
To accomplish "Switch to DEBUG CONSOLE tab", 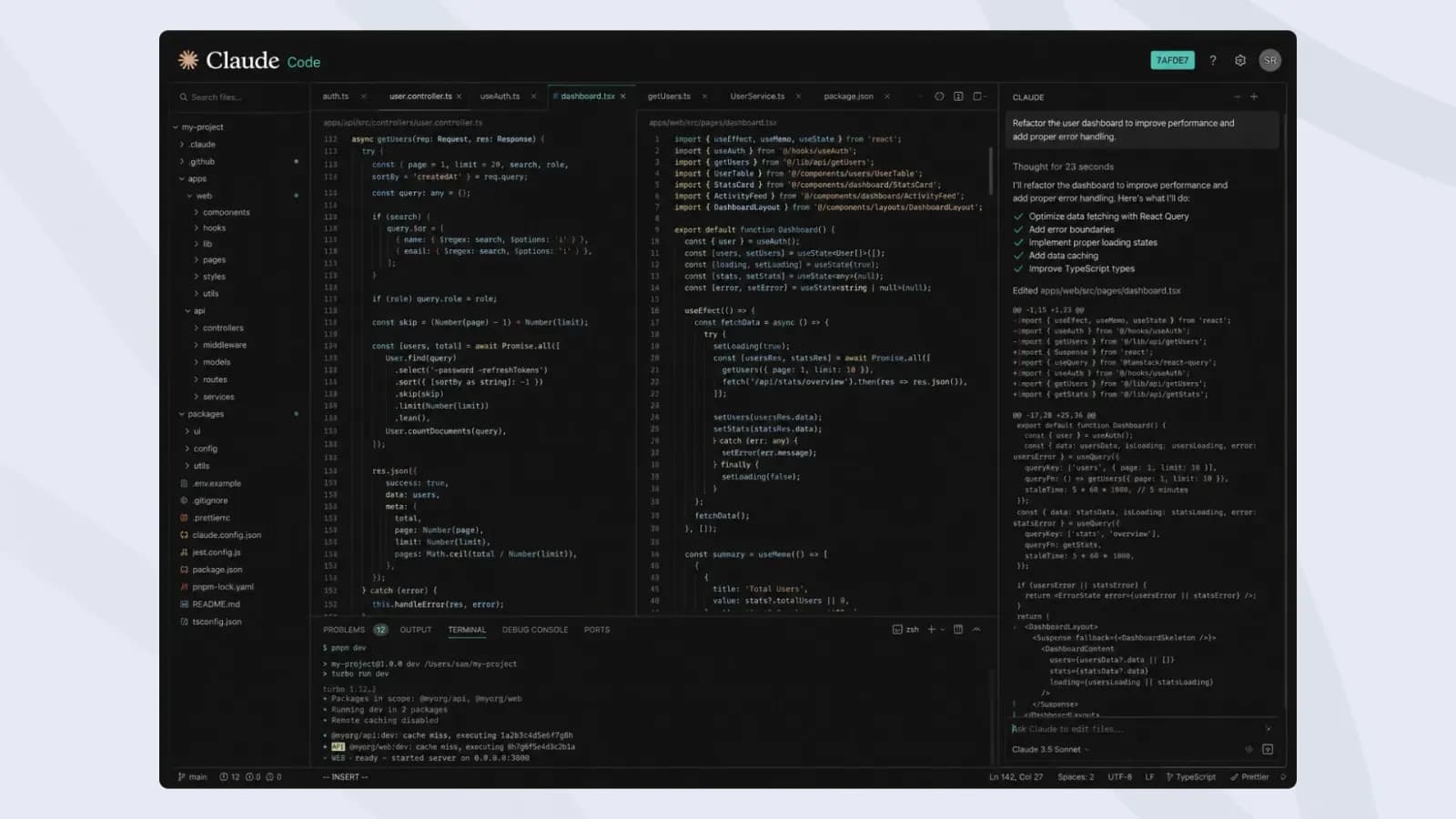I will (x=535, y=630).
